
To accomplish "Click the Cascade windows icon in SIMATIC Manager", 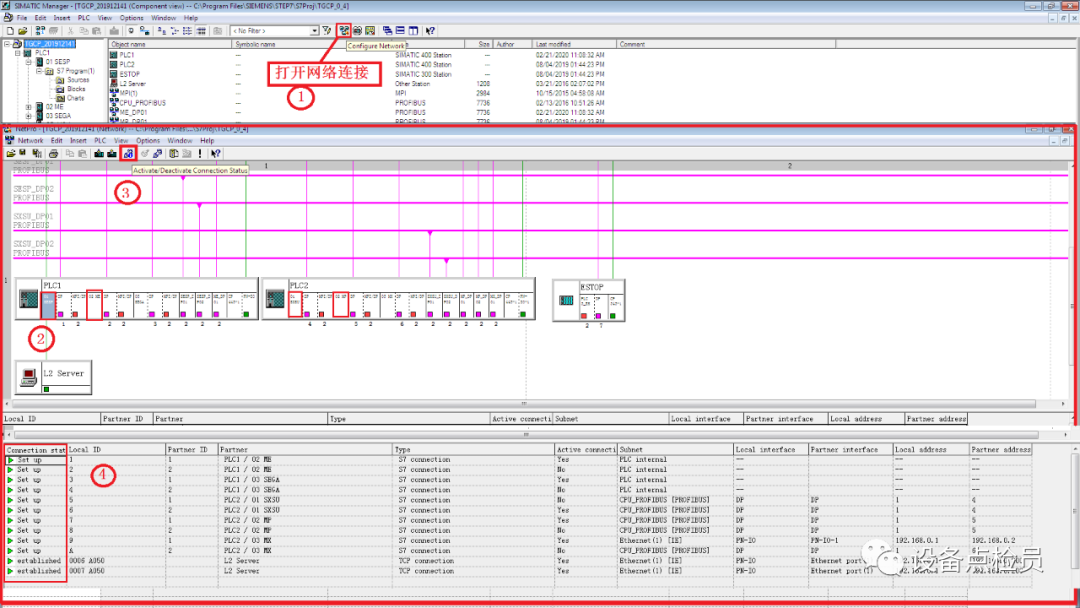I will click(387, 31).
